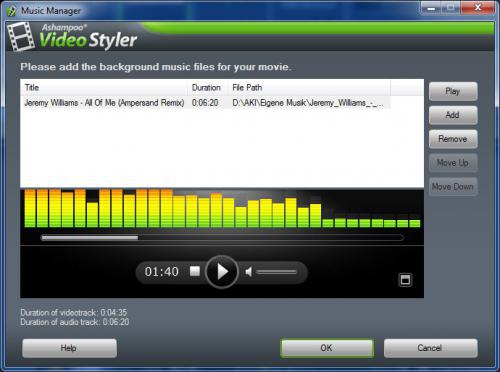Click the File Path column header

click(309, 88)
